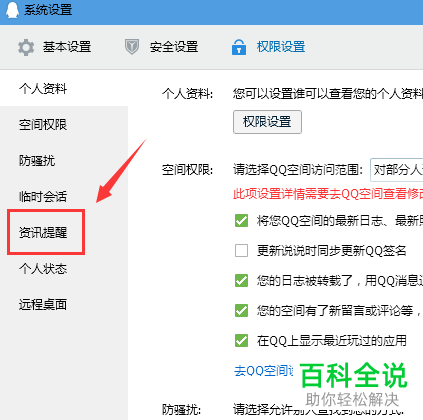Viewport: 423px width, 420px height.
Task: Toggle 您的空间有了新留言或评论 checkbox
Action: [x=241, y=311]
